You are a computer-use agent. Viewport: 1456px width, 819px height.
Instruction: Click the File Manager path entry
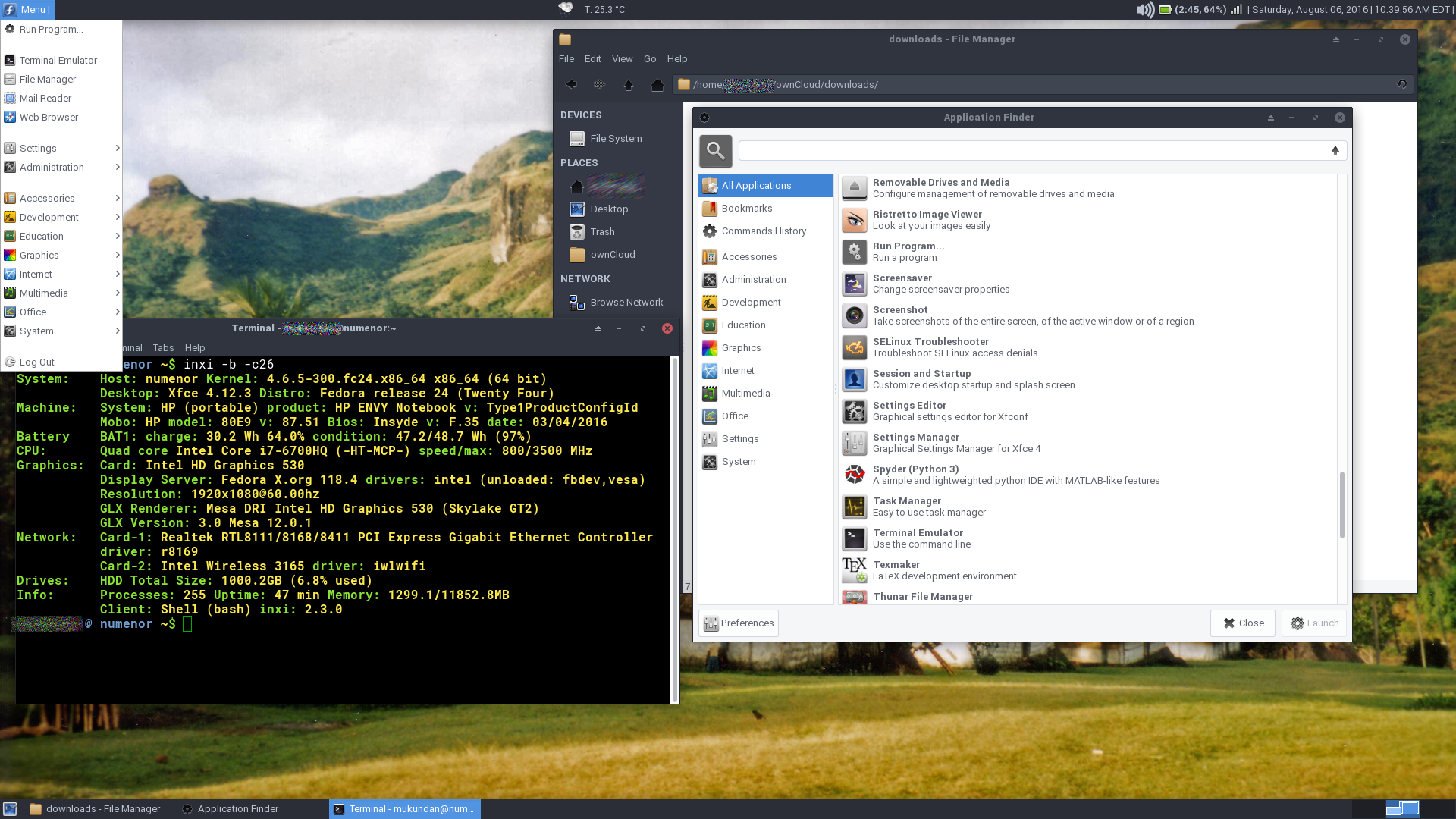pos(1043,84)
